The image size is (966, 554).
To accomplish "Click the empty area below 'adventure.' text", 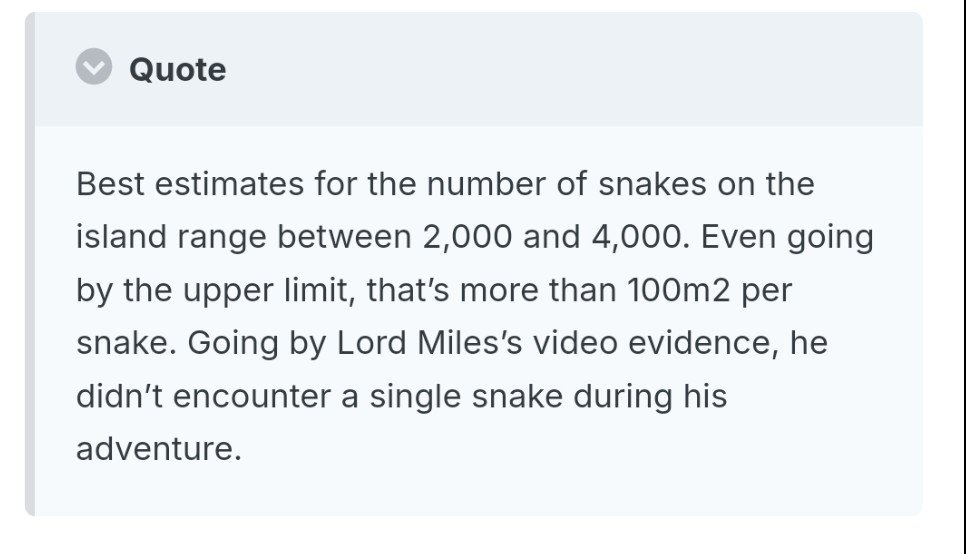I will point(479,491).
